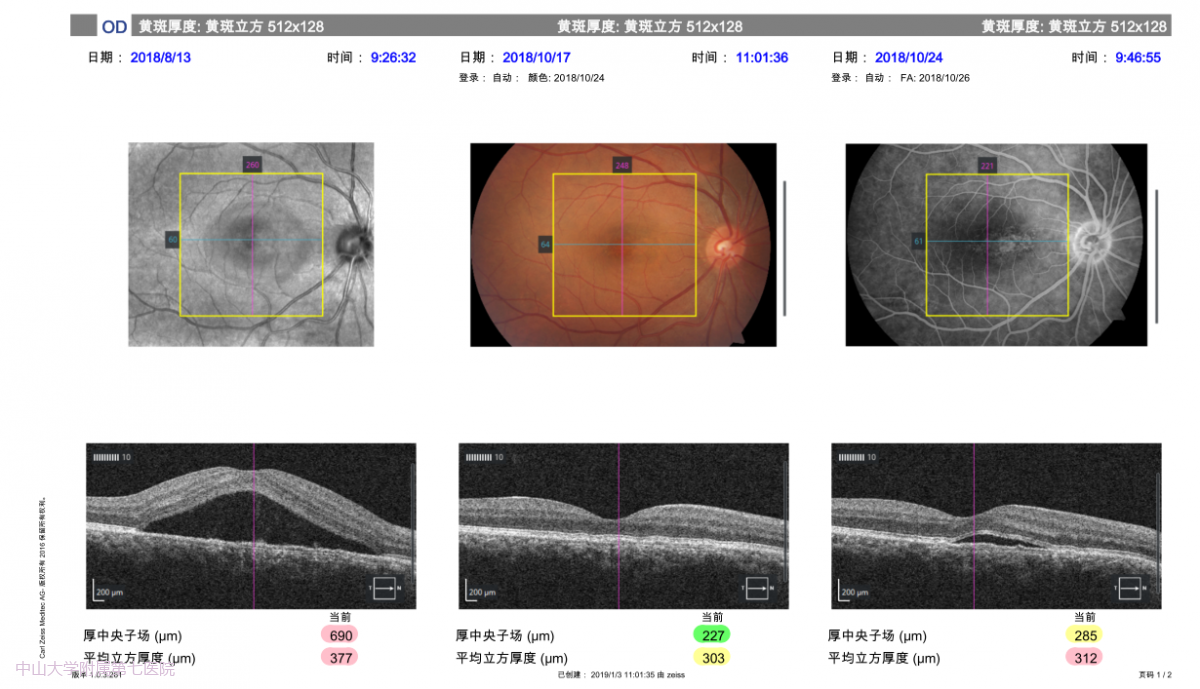Click the OD eye label in the header
Image resolution: width=1200 pixels, height=689 pixels.
pyautogui.click(x=114, y=27)
